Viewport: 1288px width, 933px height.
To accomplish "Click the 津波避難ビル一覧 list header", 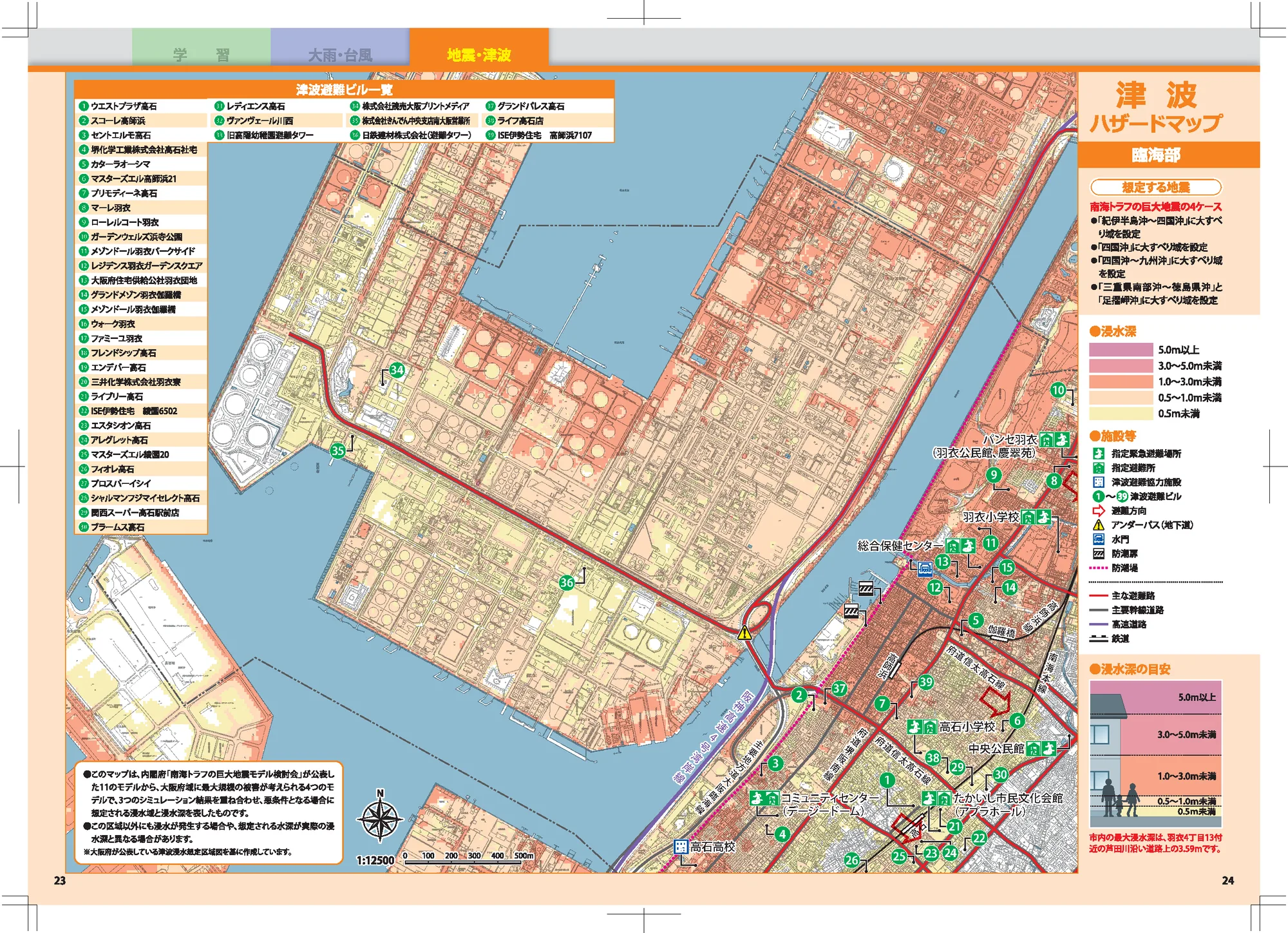I will coord(345,90).
